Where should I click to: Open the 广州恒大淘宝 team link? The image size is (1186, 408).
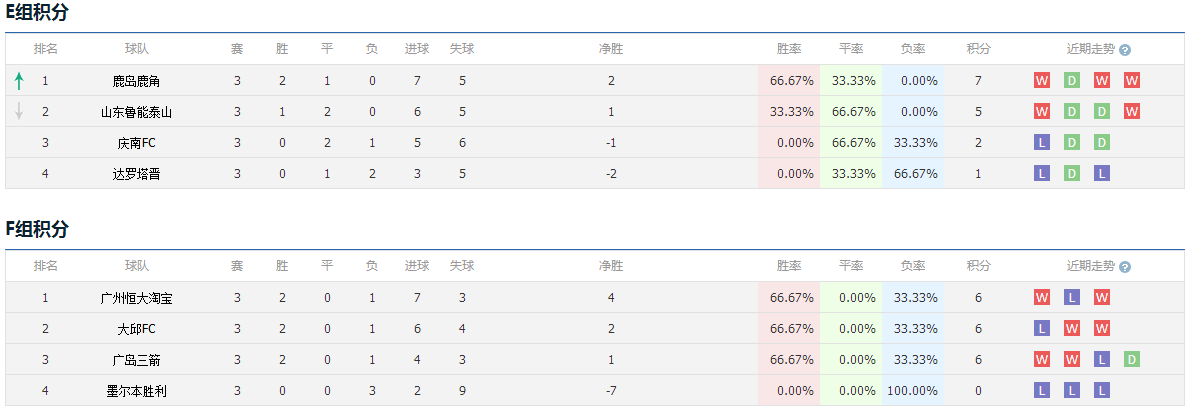coord(137,297)
